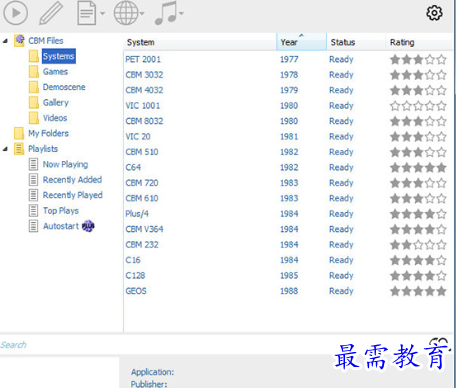Open the Demoscene folder
Image resolution: width=456 pixels, height=388 pixels.
[x=64, y=87]
